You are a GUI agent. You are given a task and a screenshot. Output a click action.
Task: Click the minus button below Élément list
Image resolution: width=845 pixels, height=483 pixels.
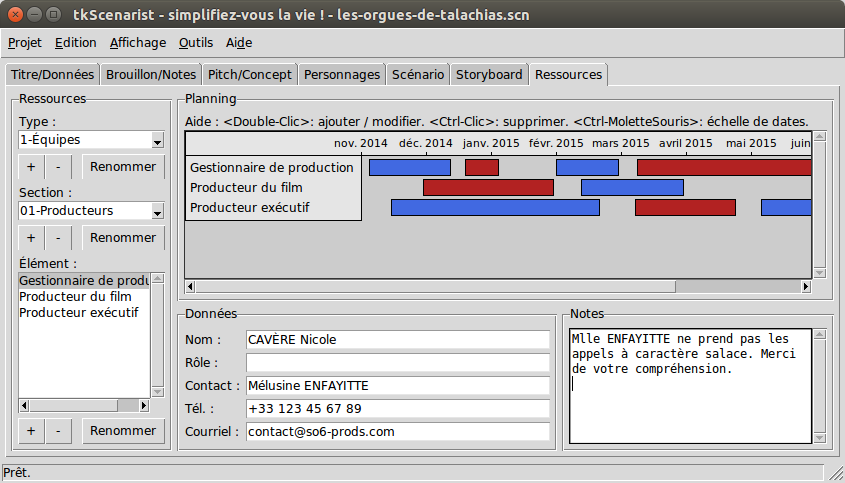click(x=58, y=431)
